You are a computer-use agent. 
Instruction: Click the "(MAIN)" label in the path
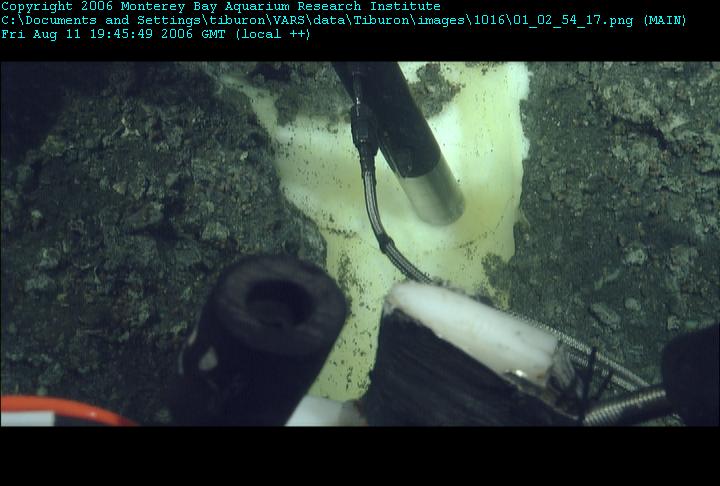tap(664, 21)
